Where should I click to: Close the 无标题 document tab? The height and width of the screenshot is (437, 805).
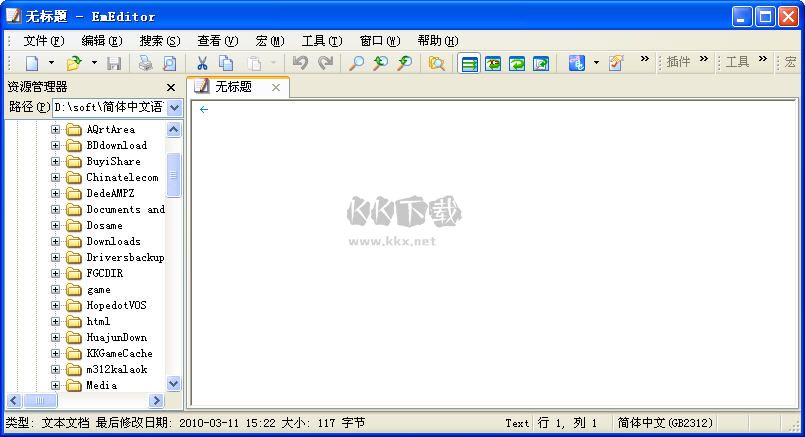(x=276, y=87)
